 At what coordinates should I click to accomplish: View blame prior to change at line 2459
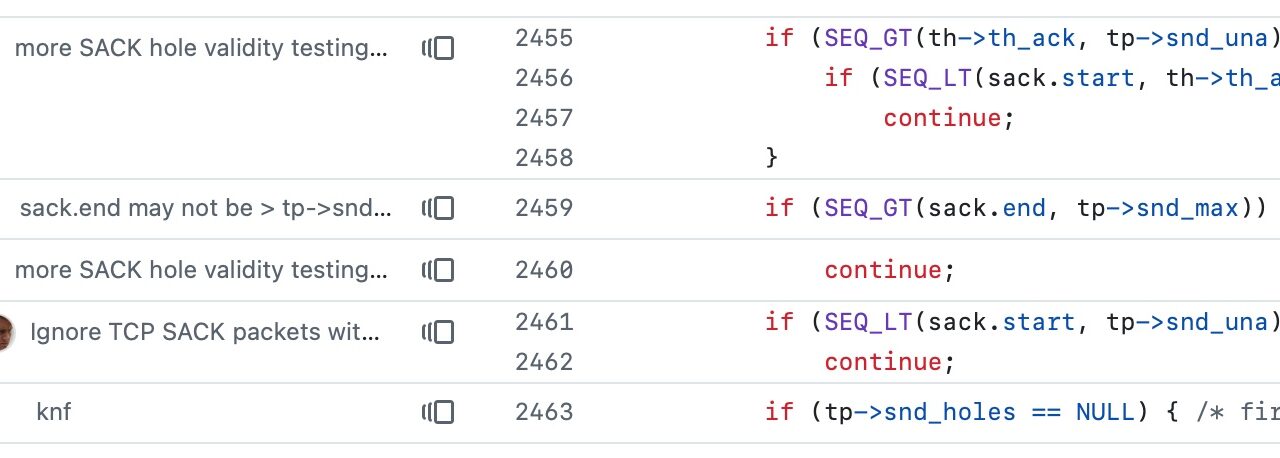(x=438, y=208)
